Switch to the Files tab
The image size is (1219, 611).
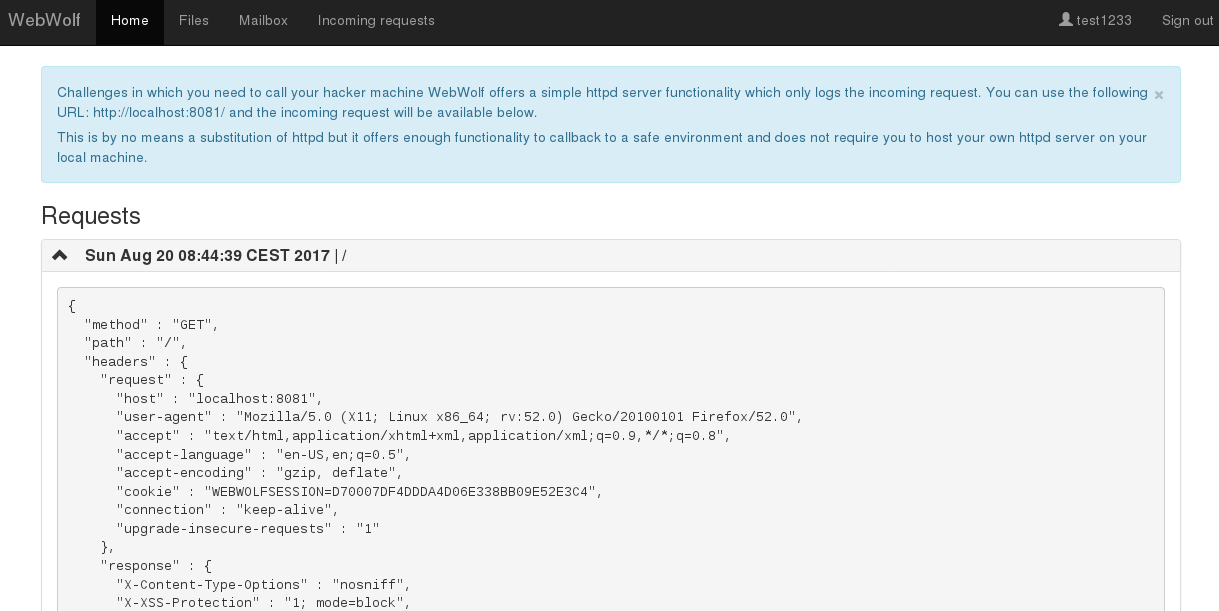click(x=194, y=21)
